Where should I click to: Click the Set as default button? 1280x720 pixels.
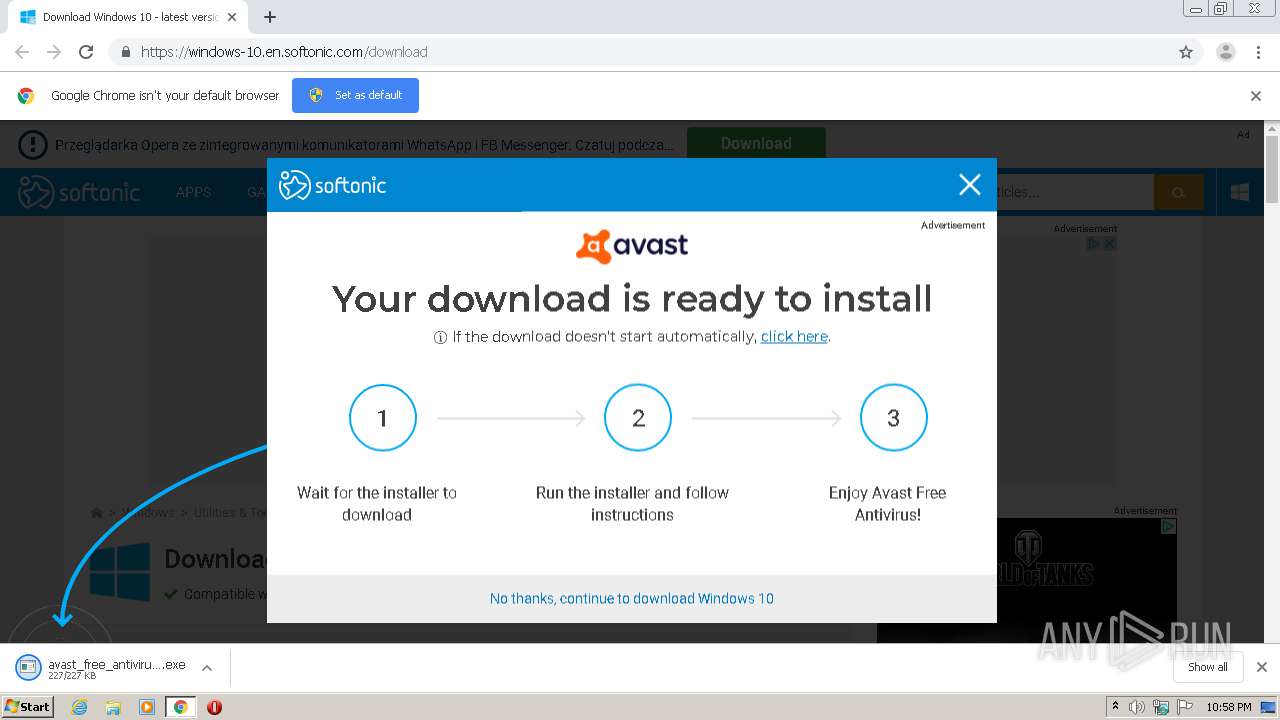pos(355,95)
